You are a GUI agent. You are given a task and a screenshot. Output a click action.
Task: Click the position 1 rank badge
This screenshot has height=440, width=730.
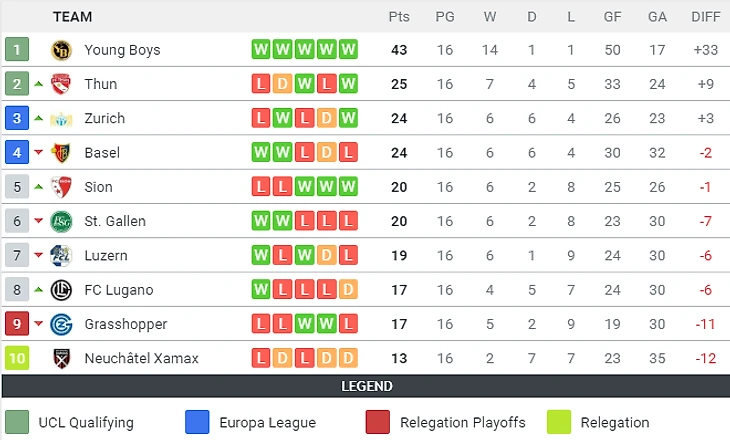pyautogui.click(x=17, y=50)
